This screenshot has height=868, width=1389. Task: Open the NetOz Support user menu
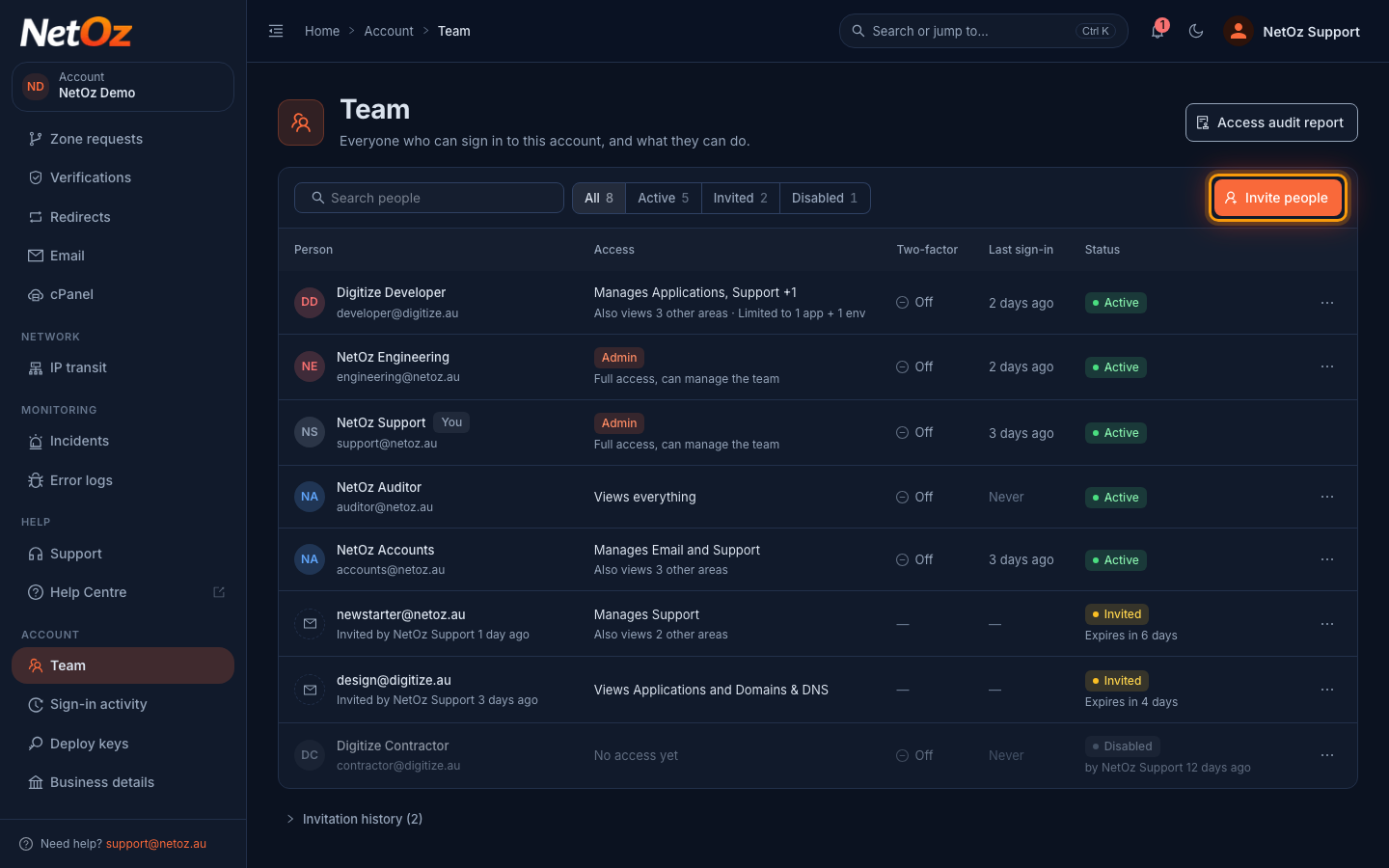tap(1292, 31)
